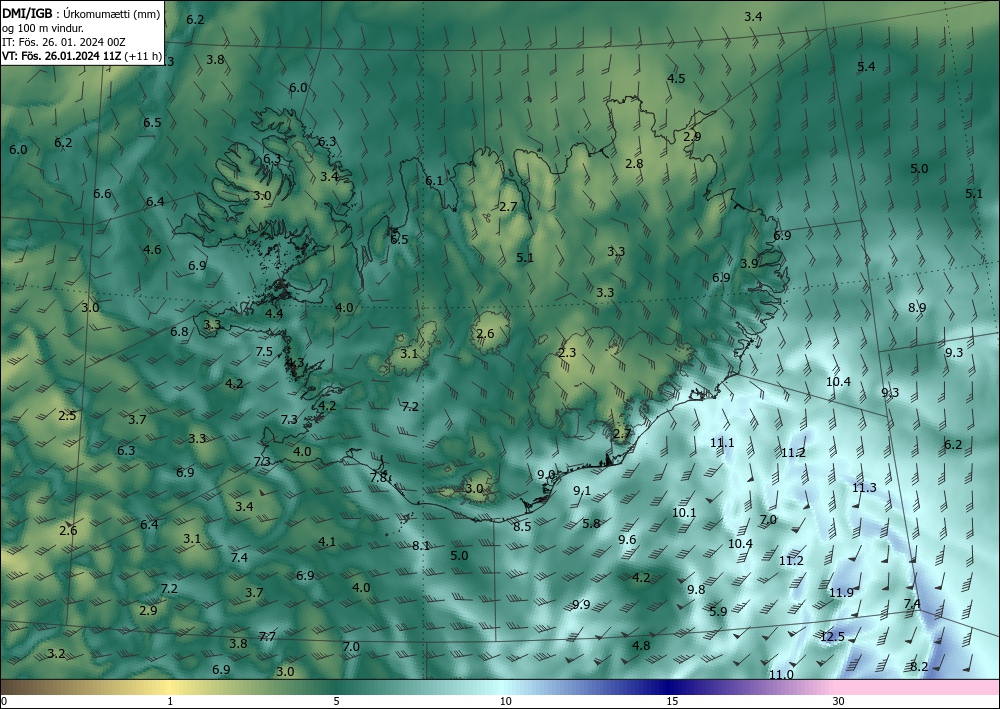Click the dark navy segment of the colour scale
1000x709 pixels.
(666, 687)
